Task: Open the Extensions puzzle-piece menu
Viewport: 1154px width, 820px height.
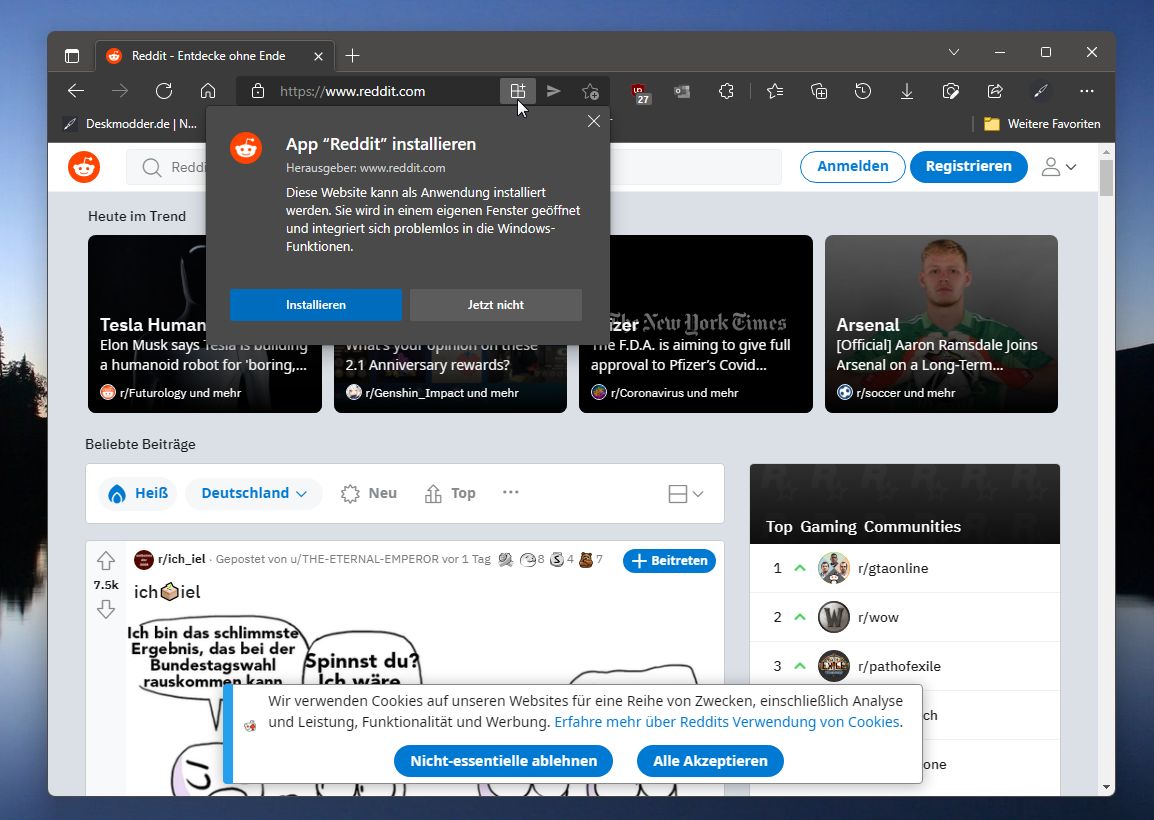Action: click(x=726, y=91)
